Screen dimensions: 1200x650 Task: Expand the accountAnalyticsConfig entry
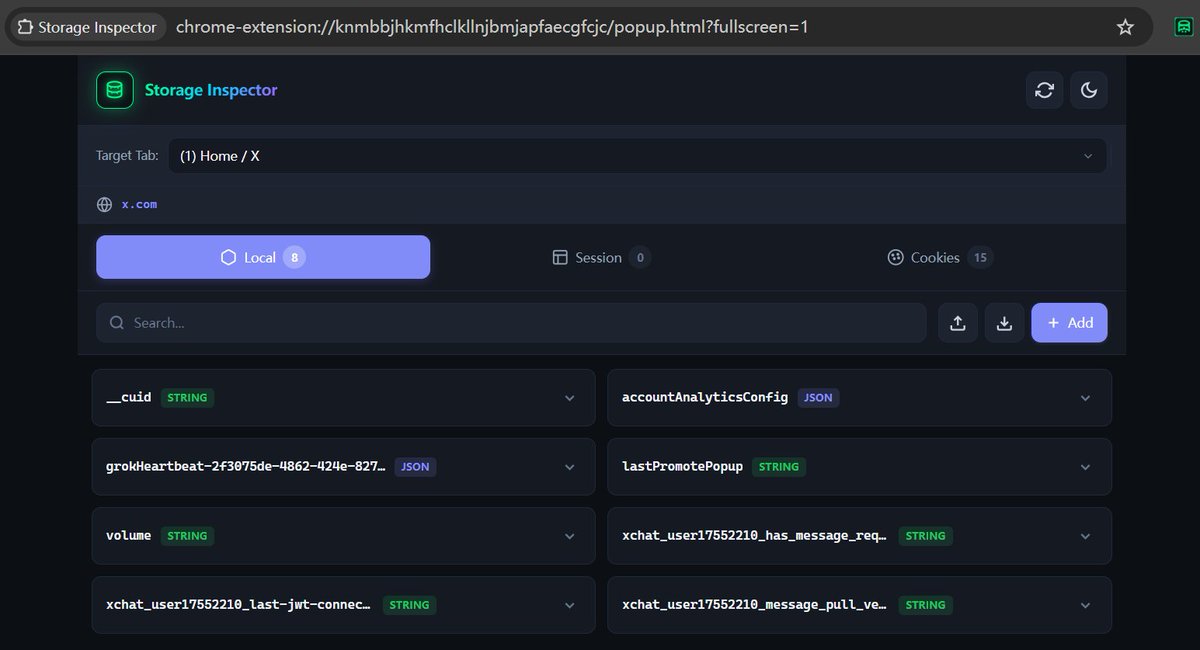[x=1085, y=398]
